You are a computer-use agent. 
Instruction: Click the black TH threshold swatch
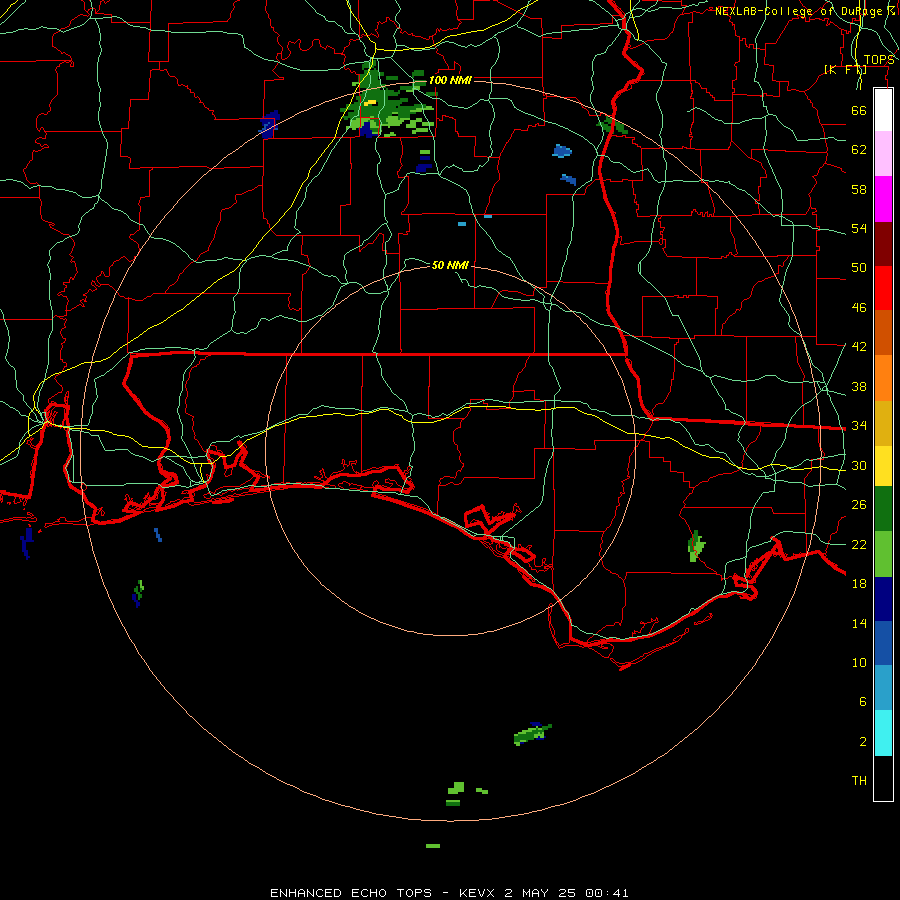883,778
